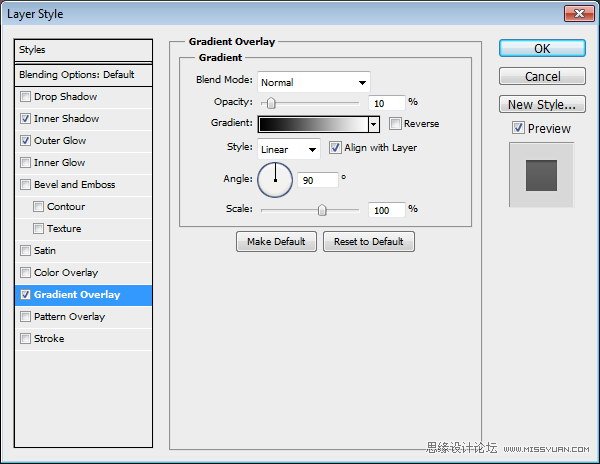Select the Pattern Overlay label
Image resolution: width=600 pixels, height=464 pixels.
[x=69, y=317]
